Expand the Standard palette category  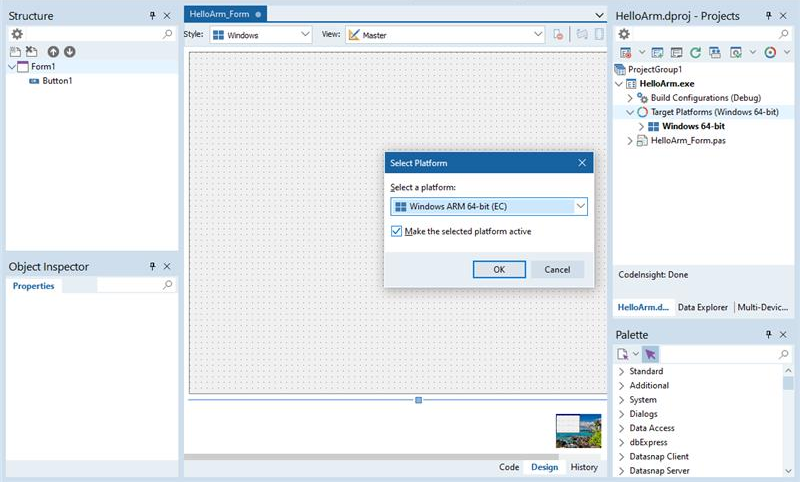pos(621,371)
